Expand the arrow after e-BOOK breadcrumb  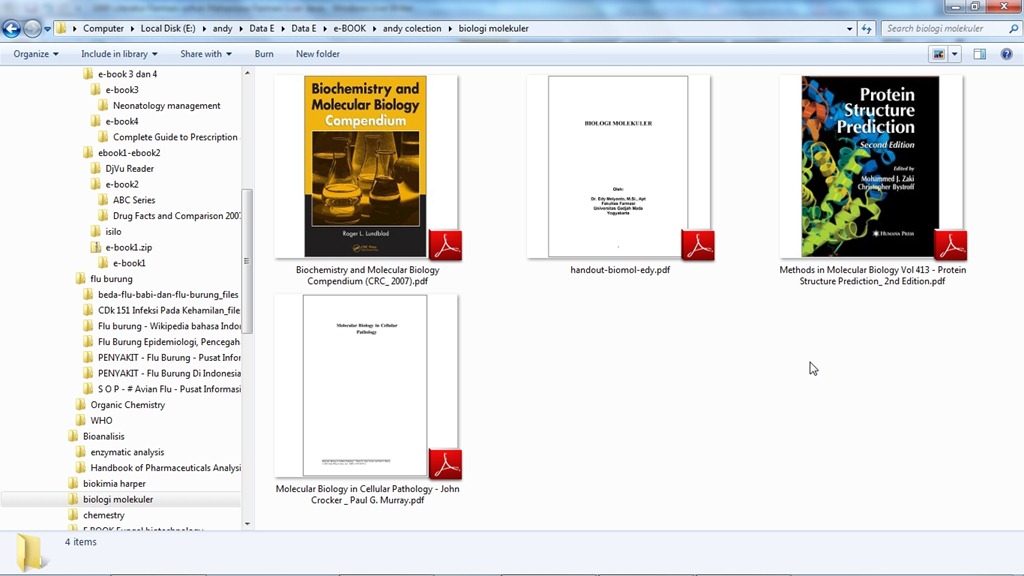[375, 29]
